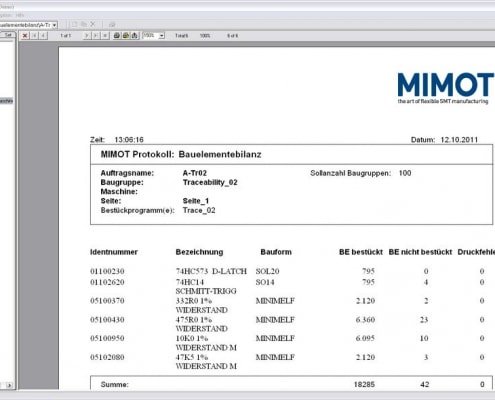Click the 'MIMOT Protokoll: Bauelementebilanz' title
This screenshot has width=495, height=400.
(x=181, y=154)
